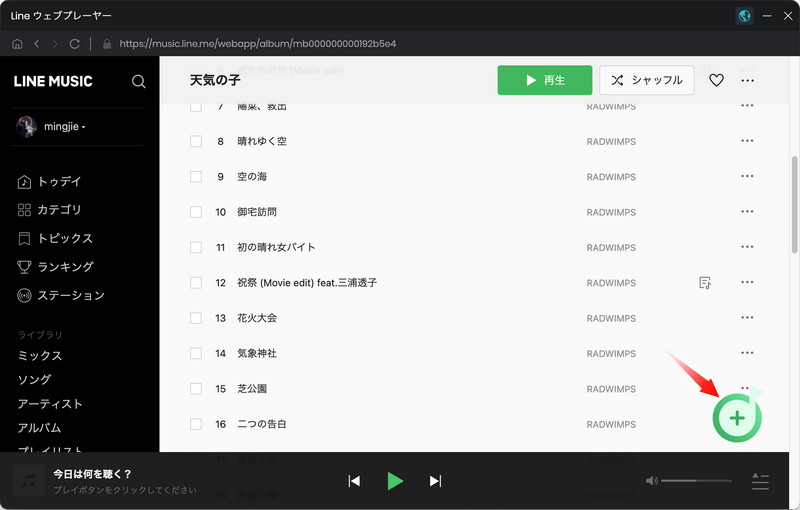Click the mingjie profile avatar

27,126
